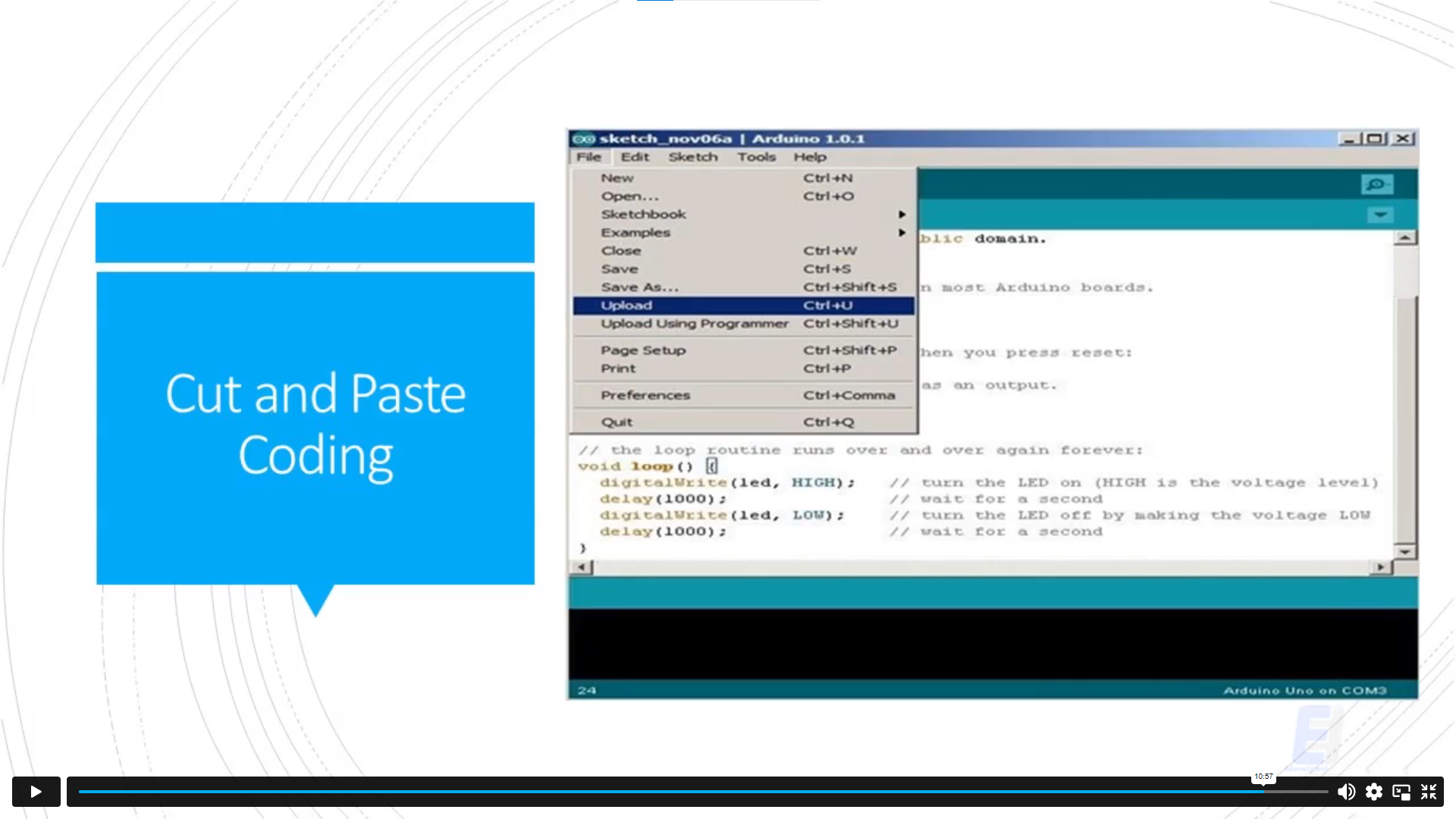Select File menu in Arduino IDE
This screenshot has height=819, width=1456.
[588, 157]
